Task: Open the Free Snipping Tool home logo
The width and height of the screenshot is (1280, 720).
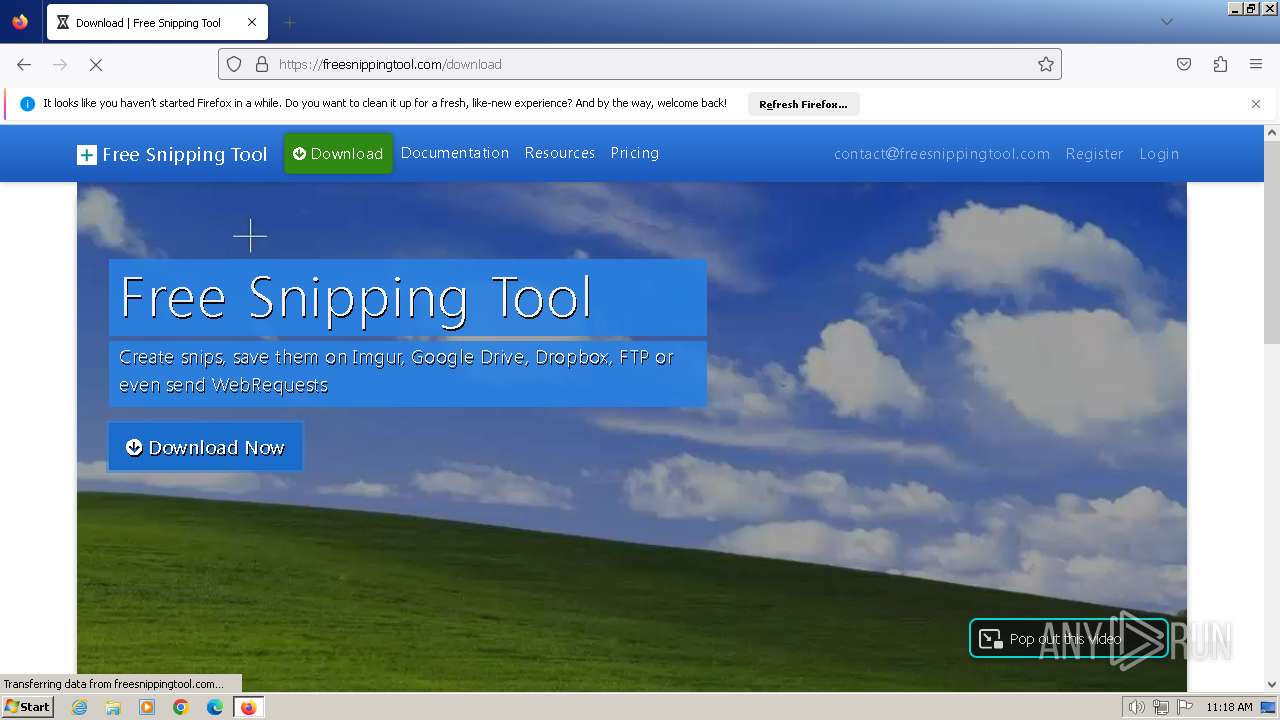Action: pos(172,154)
